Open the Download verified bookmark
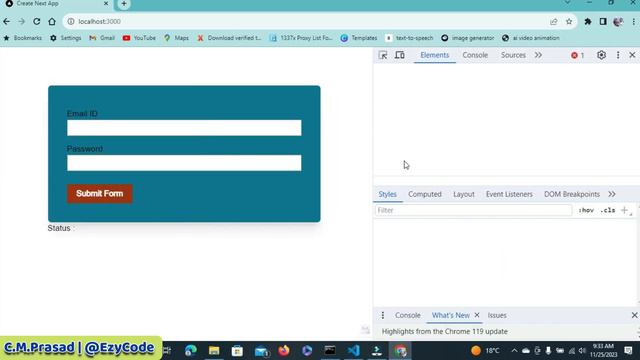 click(x=229, y=38)
